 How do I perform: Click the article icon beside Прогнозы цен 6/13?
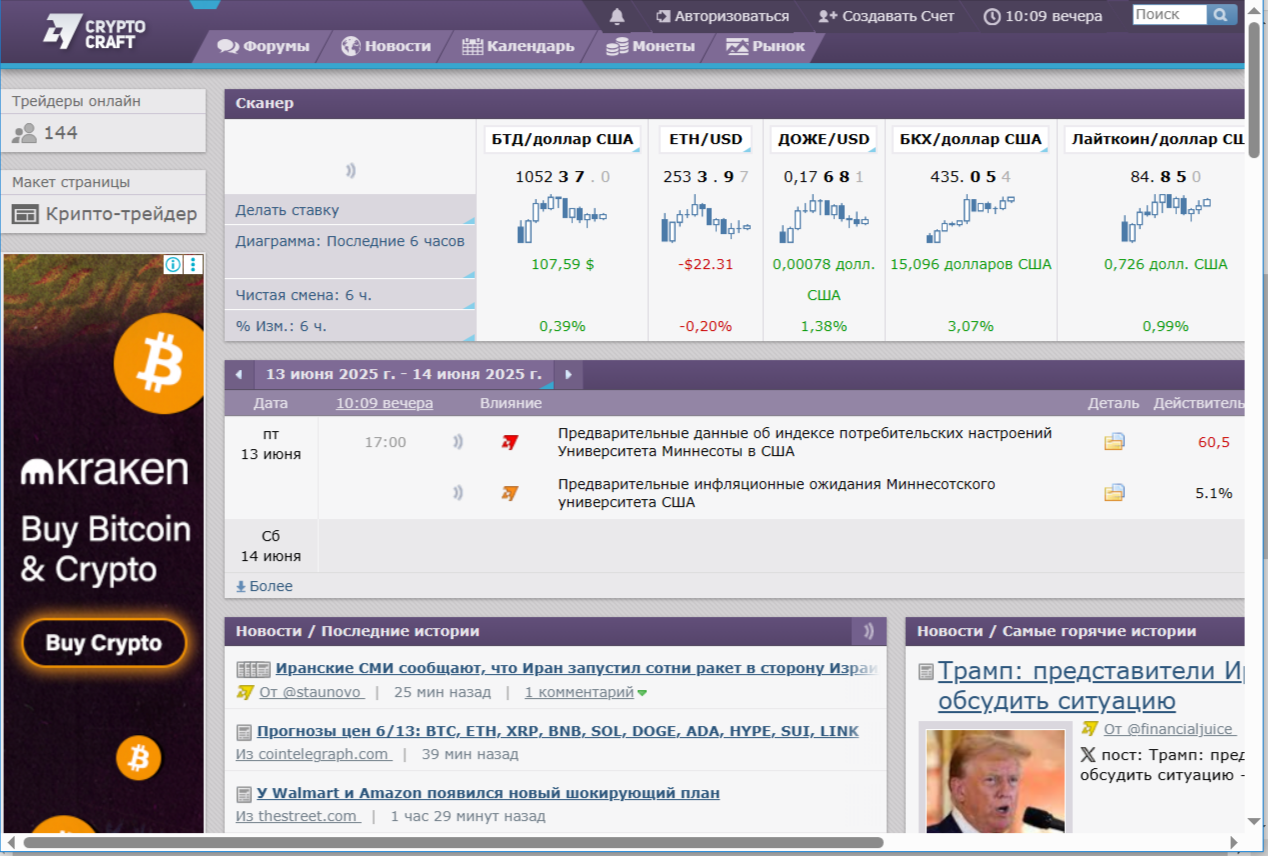(244, 732)
